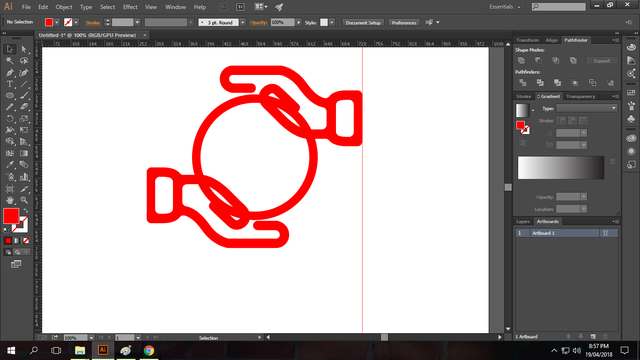Pick the Pencil tool
Viewport: 640px width, 360px height.
click(x=10, y=107)
